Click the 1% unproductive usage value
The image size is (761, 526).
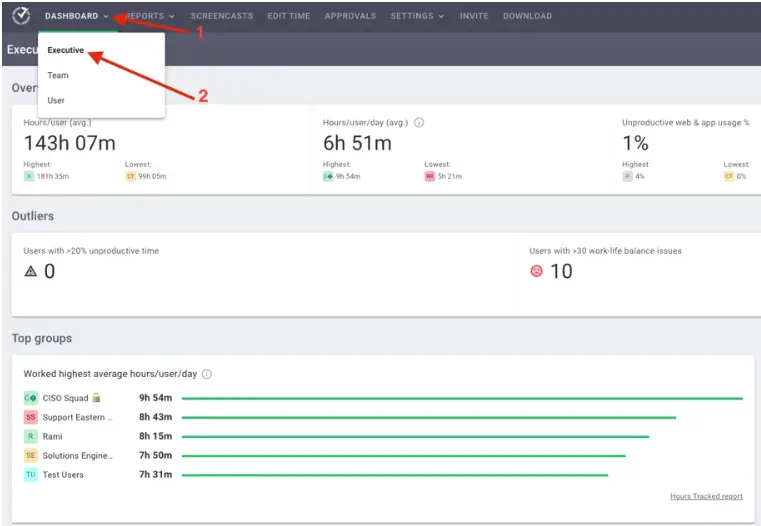point(635,143)
